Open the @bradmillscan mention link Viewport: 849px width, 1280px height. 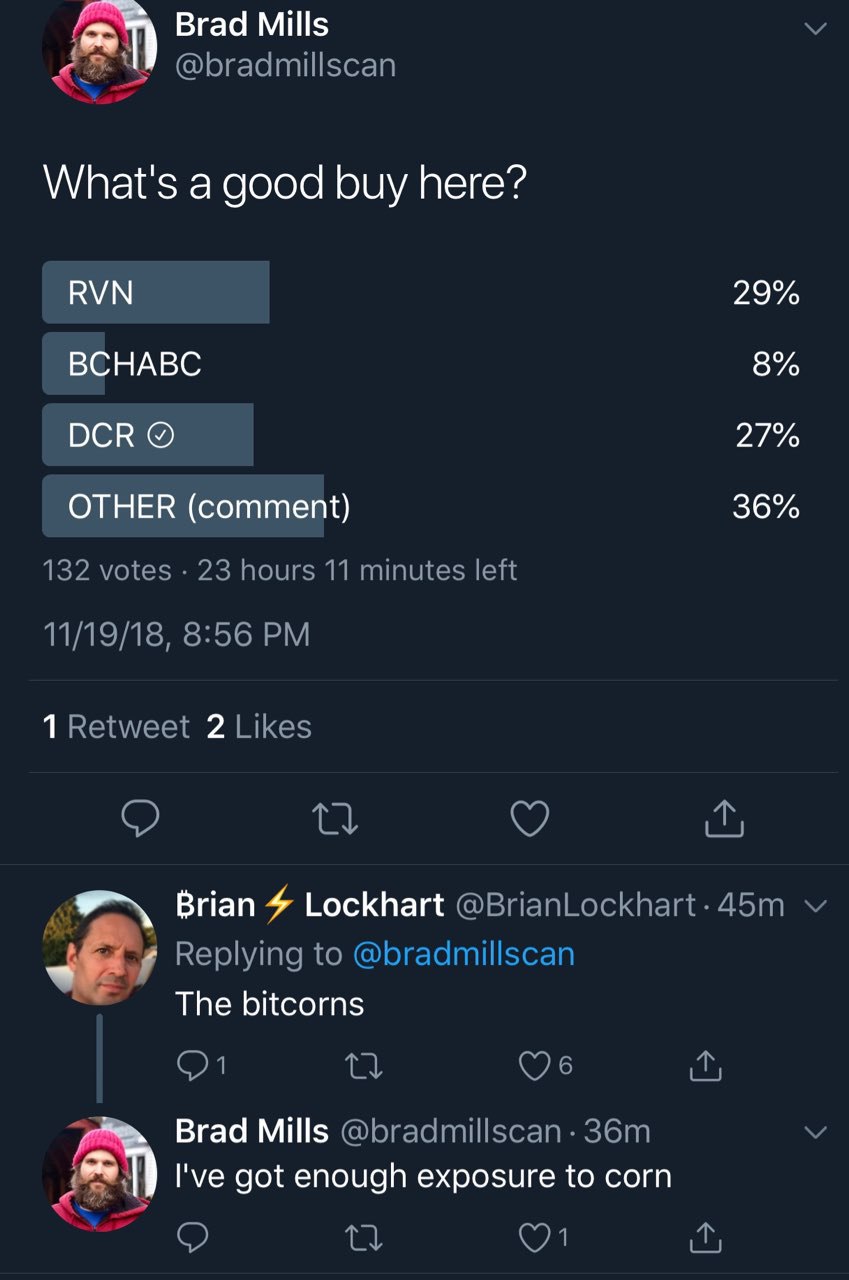464,954
